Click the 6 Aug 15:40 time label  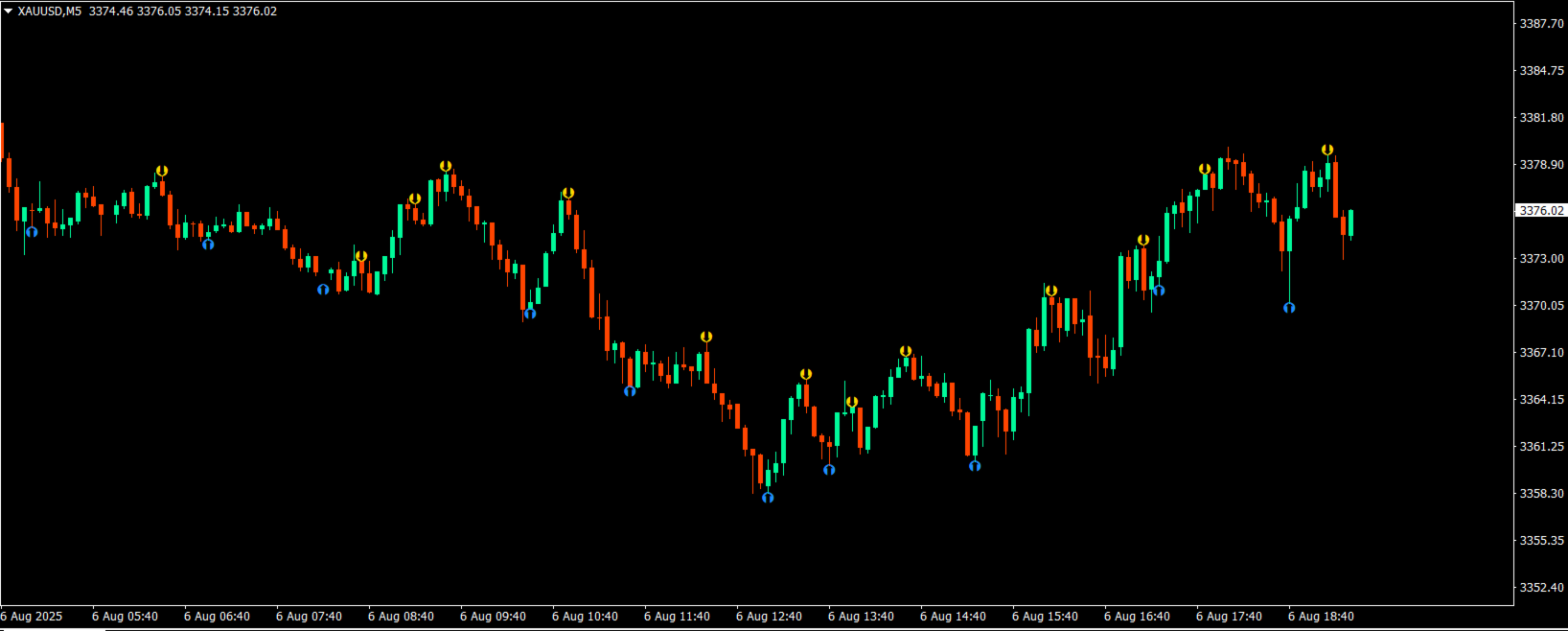[1045, 617]
